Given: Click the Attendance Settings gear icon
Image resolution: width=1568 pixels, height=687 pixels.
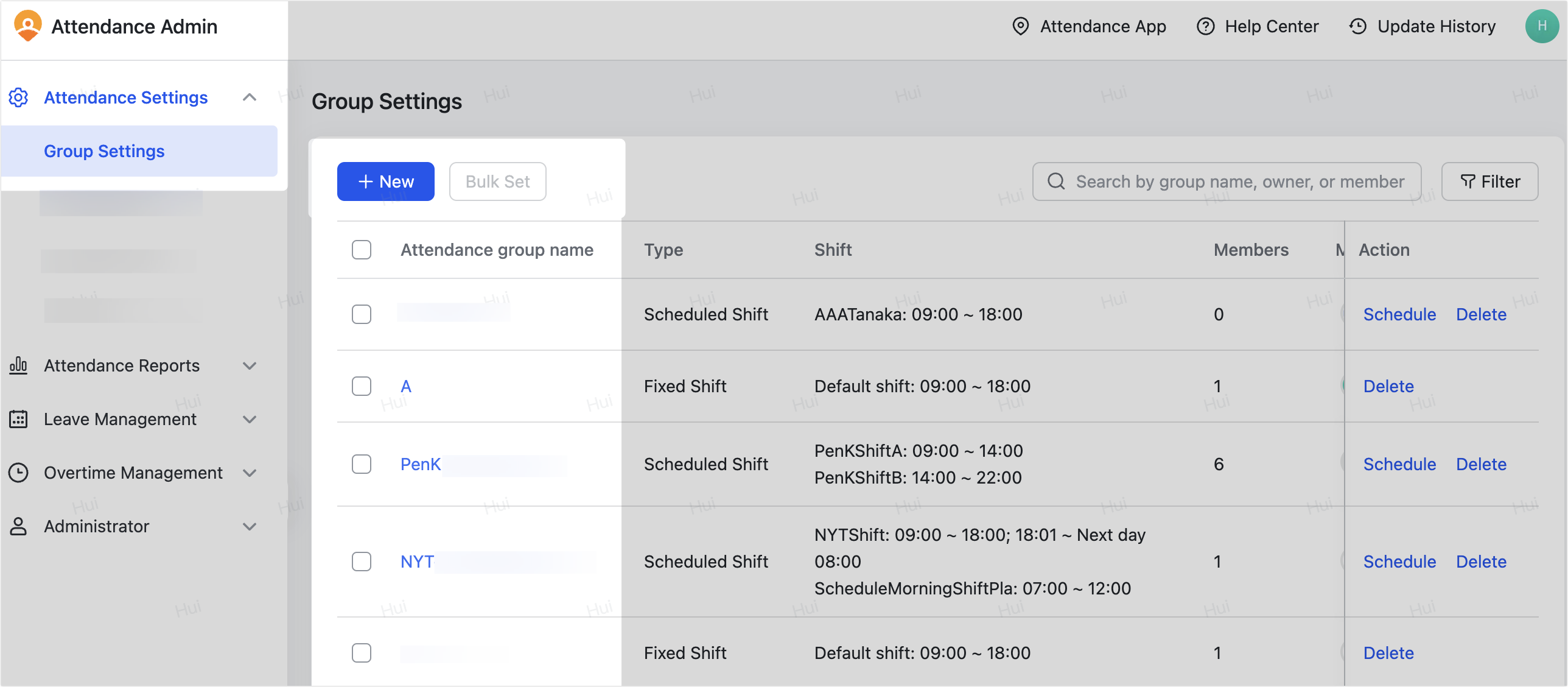Looking at the screenshot, I should click(x=19, y=97).
